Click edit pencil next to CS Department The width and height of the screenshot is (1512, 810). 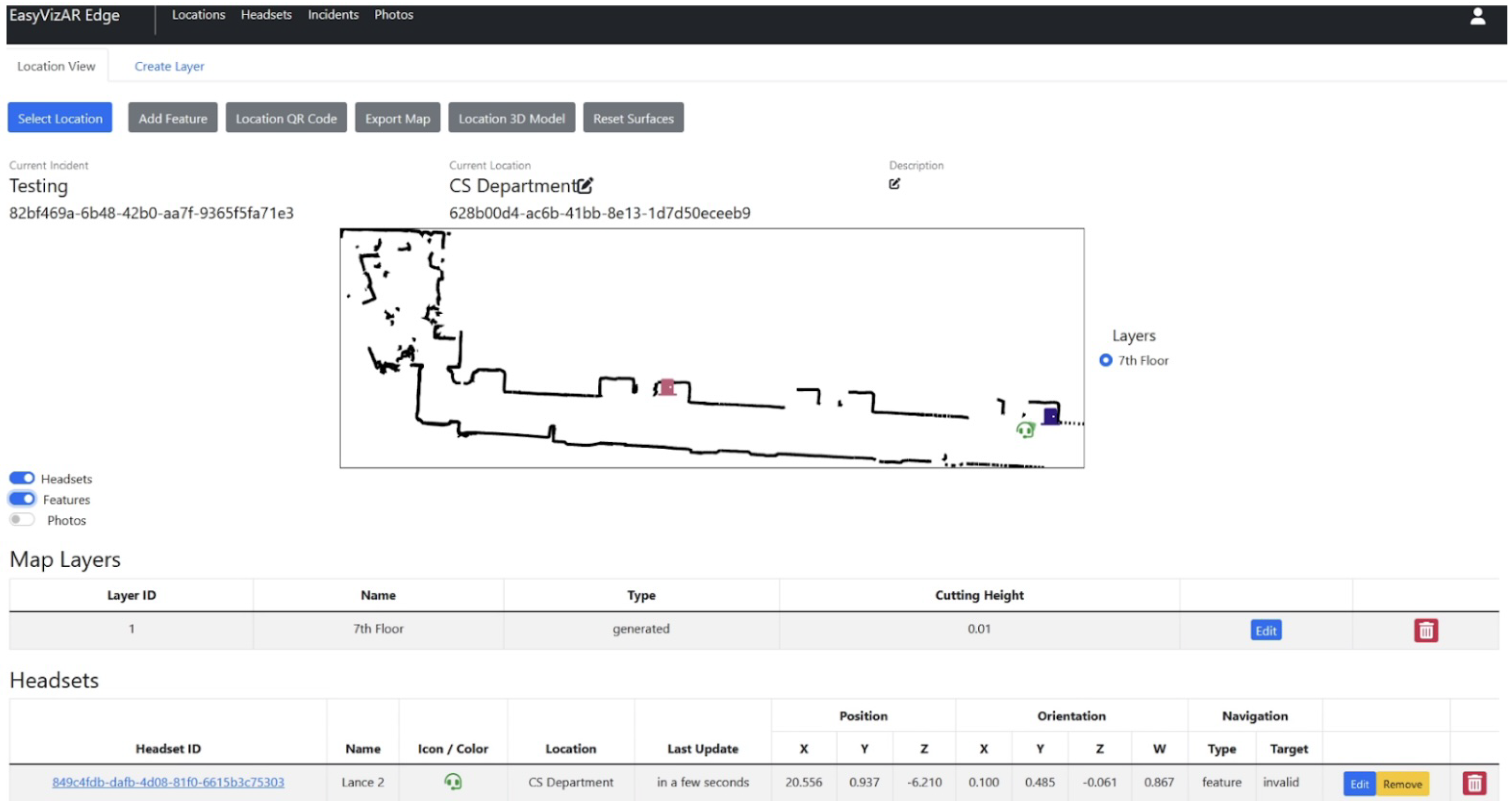[584, 186]
